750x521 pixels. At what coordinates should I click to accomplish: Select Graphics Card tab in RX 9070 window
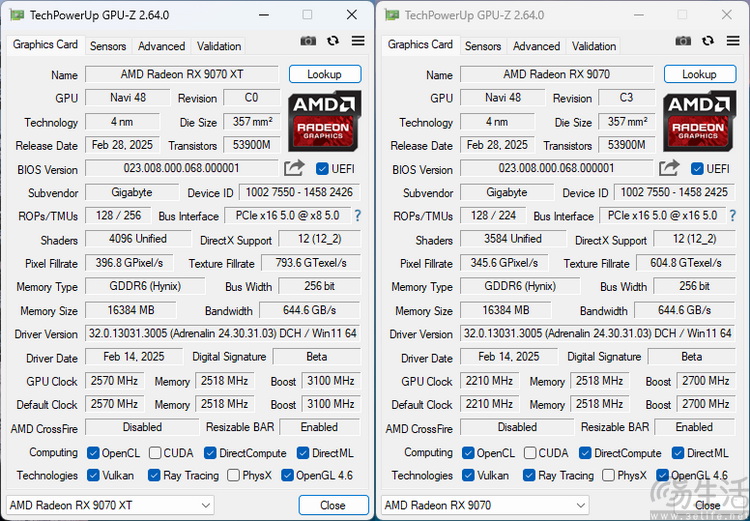[x=420, y=44]
